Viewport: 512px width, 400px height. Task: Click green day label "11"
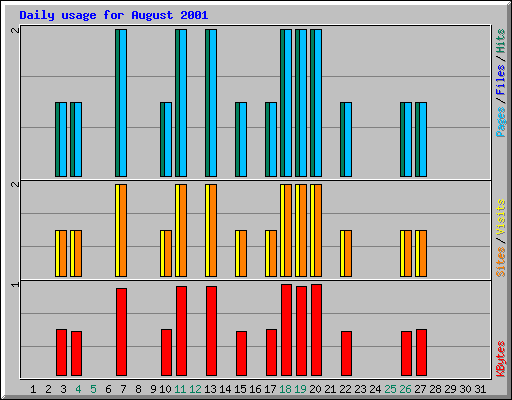pos(180,389)
